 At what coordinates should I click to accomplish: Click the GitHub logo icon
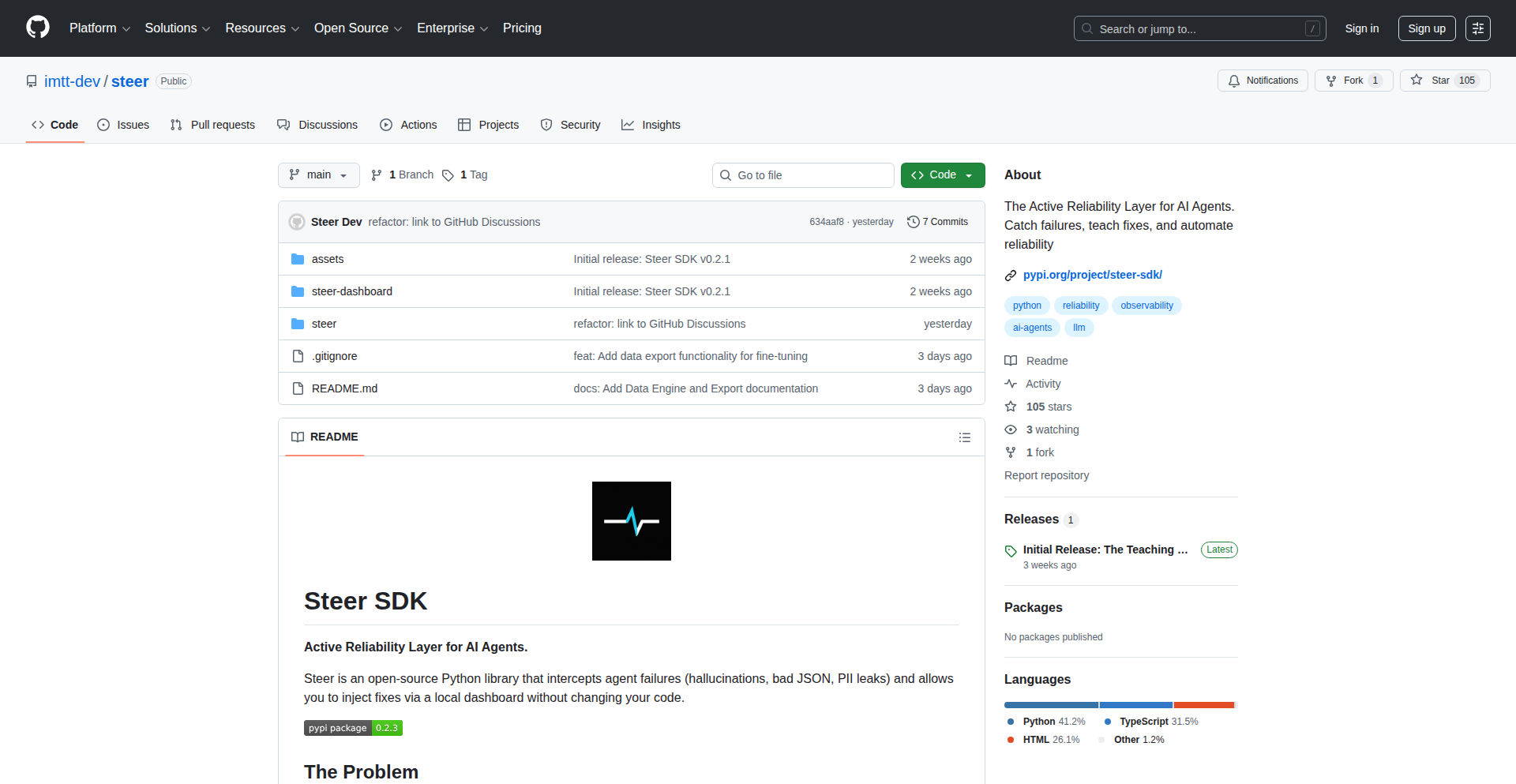click(38, 28)
